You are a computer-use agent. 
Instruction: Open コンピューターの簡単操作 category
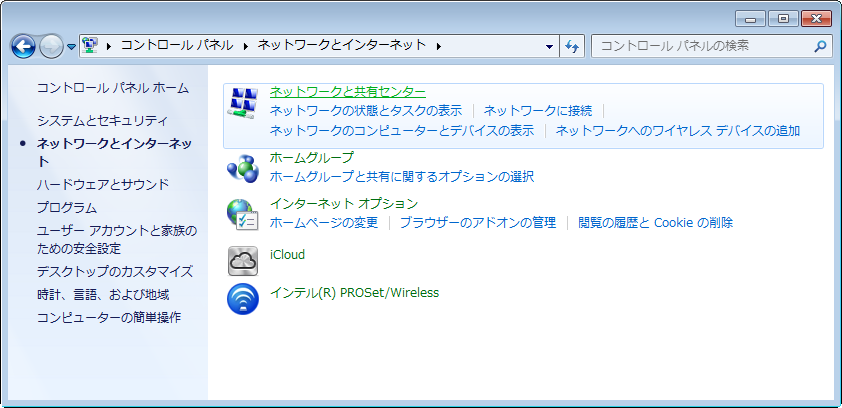[x=109, y=317]
